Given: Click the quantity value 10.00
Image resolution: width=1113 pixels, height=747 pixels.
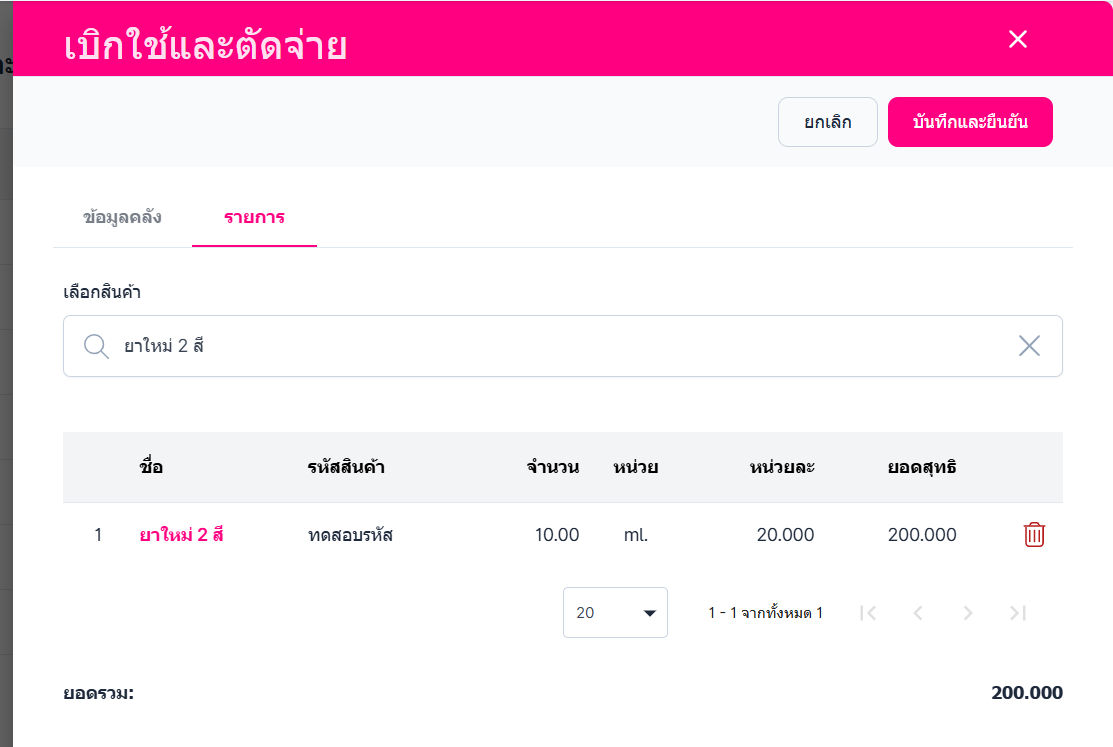Looking at the screenshot, I should pos(557,535).
